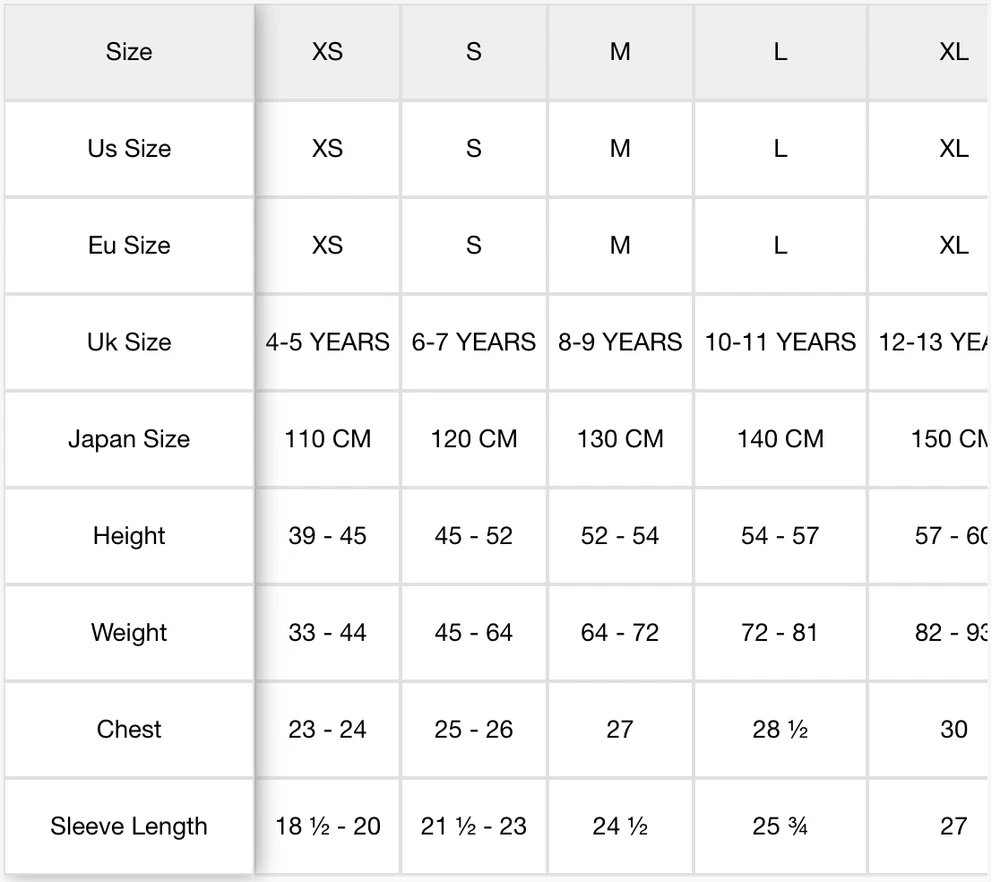Select the Chest row label
Image resolution: width=1000 pixels, height=882 pixels.
pos(129,729)
